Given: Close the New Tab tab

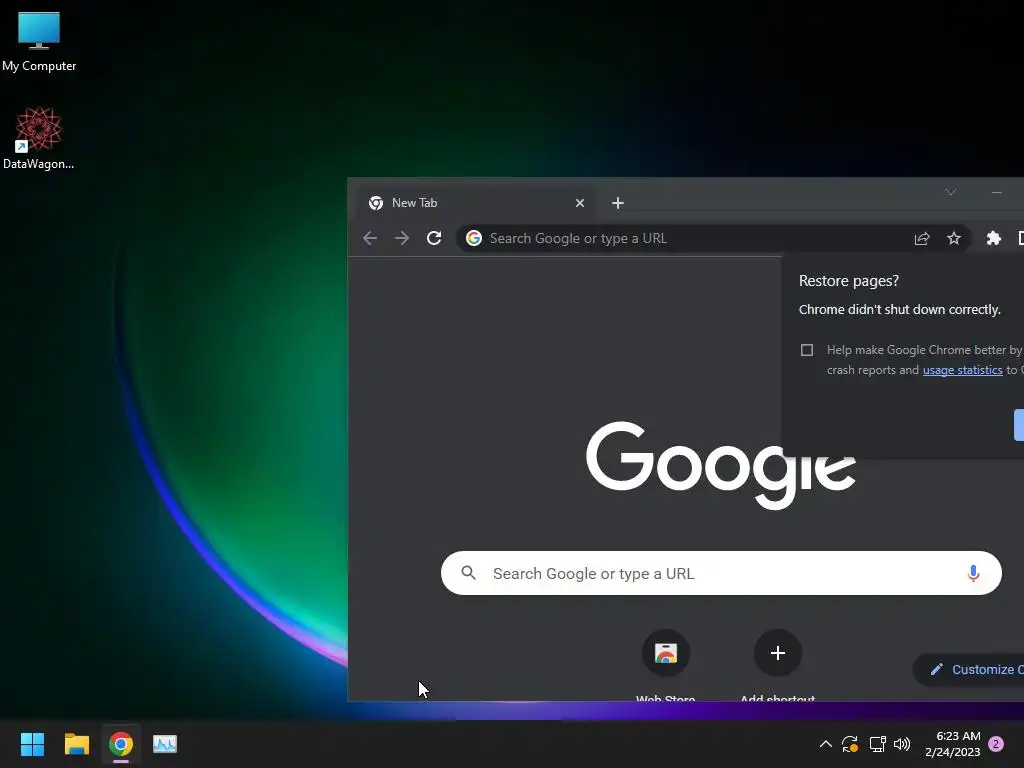Looking at the screenshot, I should tap(579, 203).
